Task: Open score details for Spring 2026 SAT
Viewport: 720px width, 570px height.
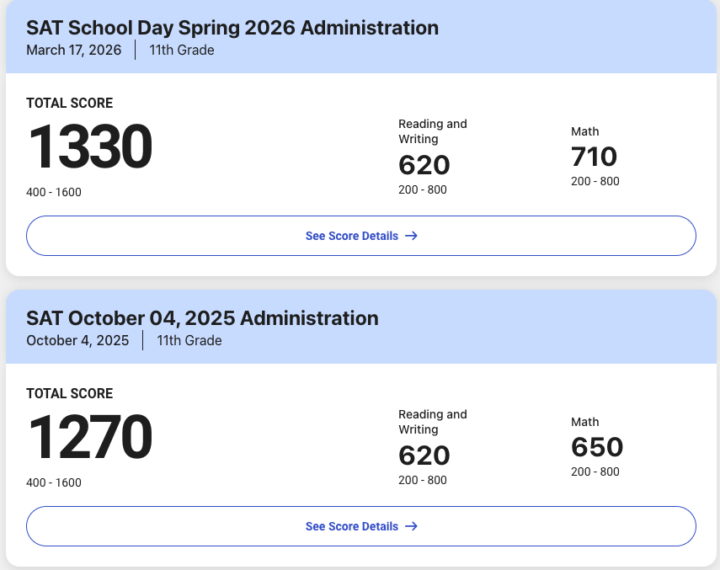Action: click(x=361, y=236)
